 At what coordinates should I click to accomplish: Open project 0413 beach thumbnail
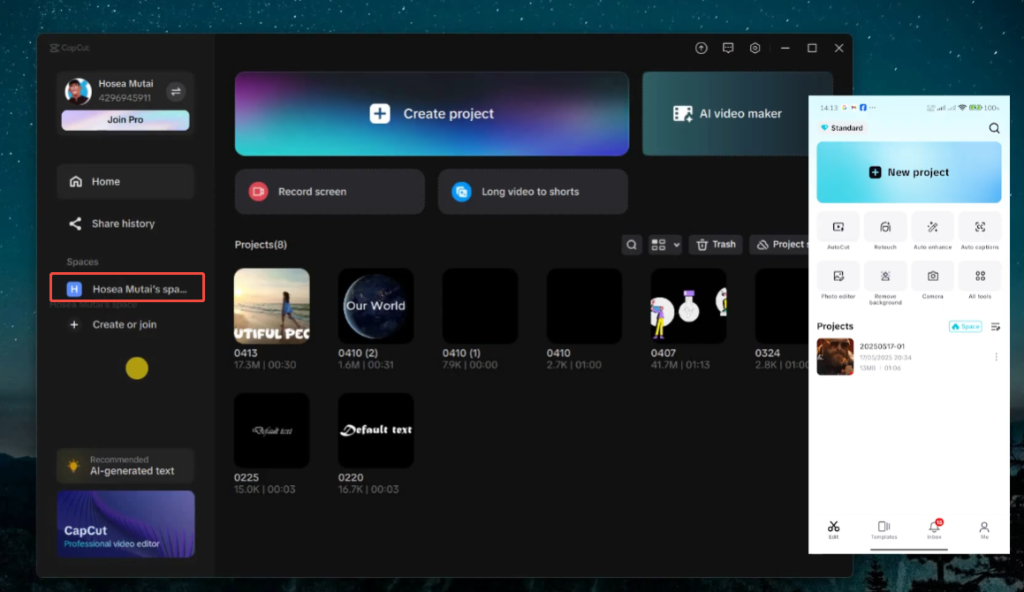tap(272, 306)
